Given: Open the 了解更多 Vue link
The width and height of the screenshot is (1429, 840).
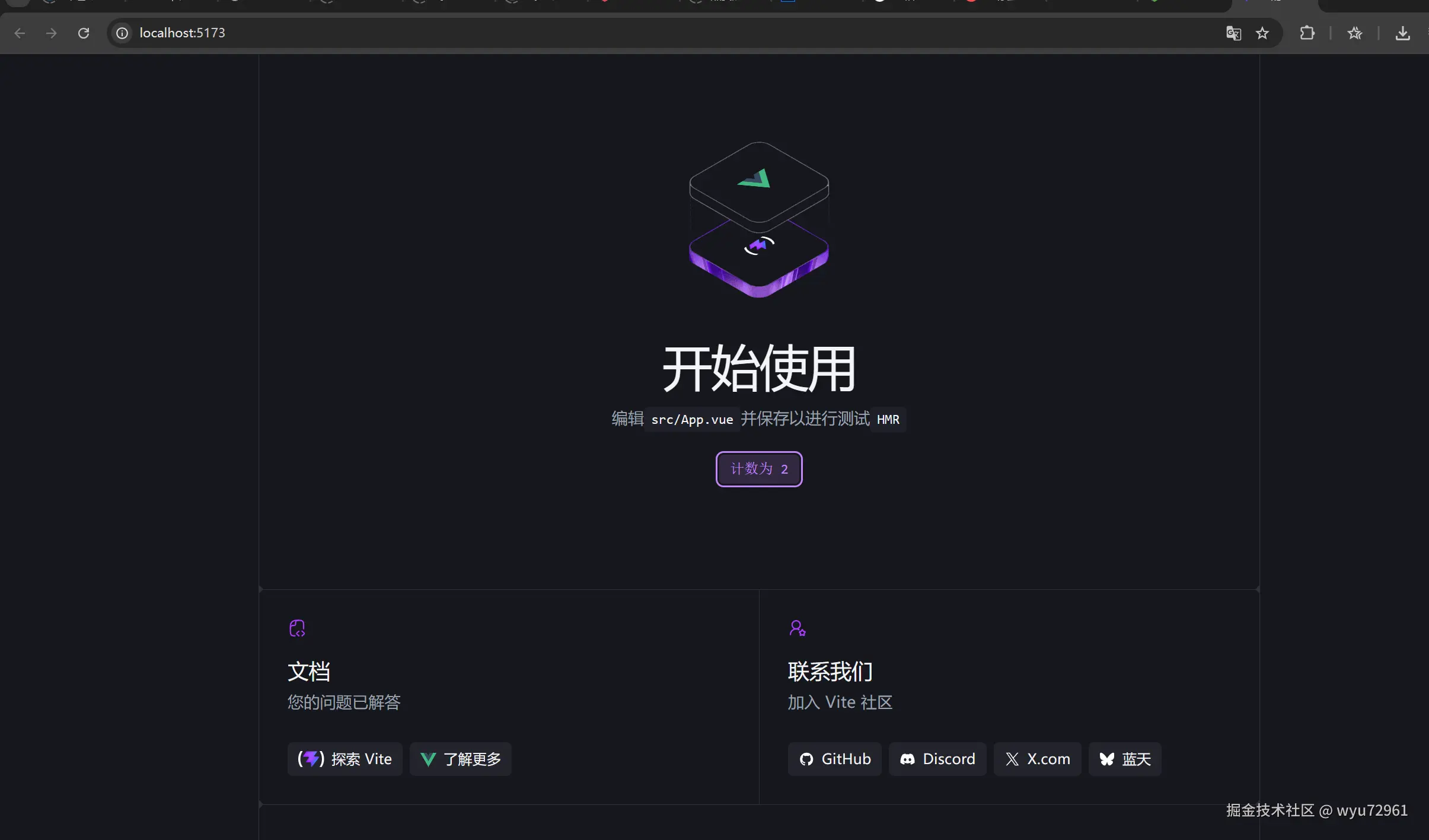Looking at the screenshot, I should pos(461,759).
